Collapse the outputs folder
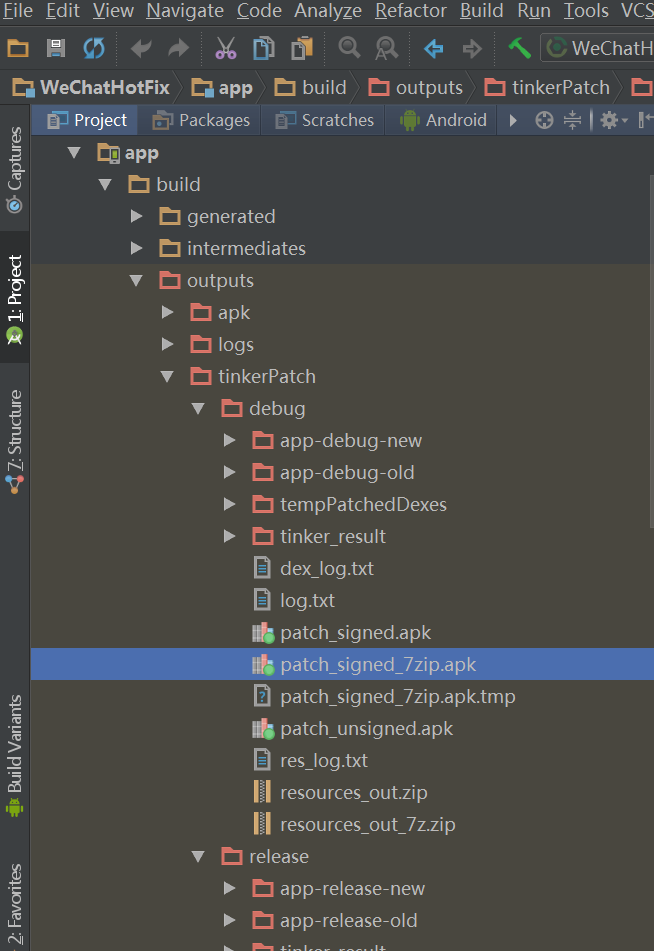 pyautogui.click(x=136, y=280)
